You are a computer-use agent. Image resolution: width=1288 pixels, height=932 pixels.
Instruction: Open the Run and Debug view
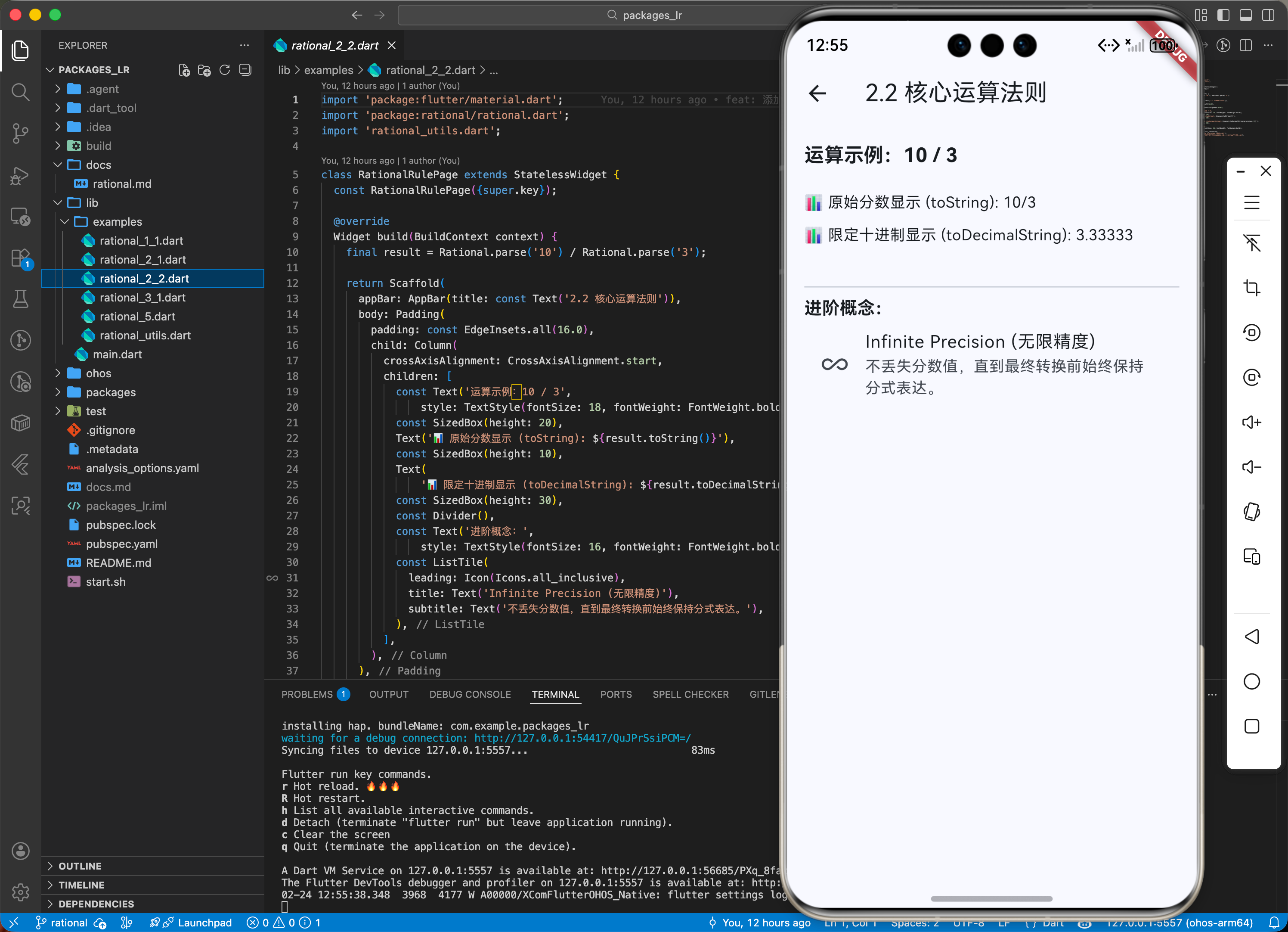point(20,176)
